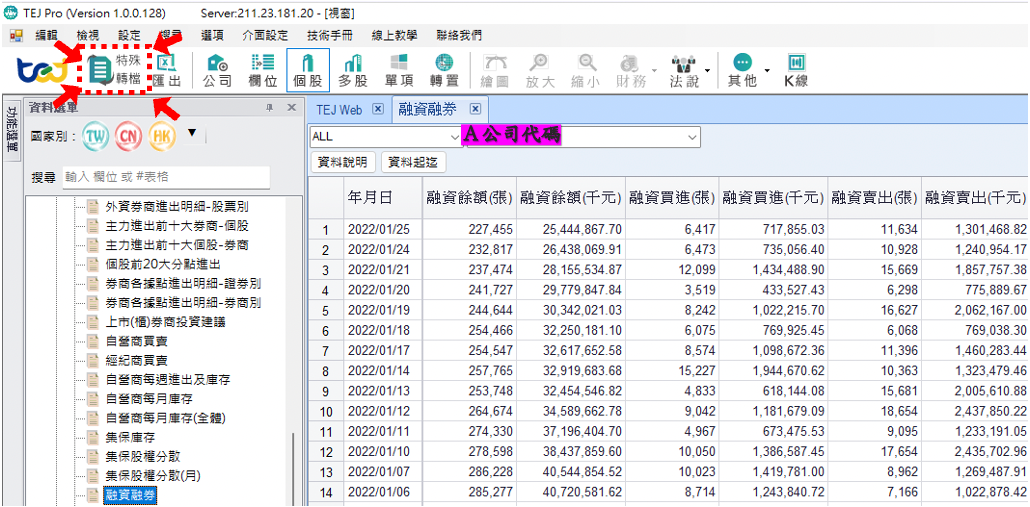Switch to the TEJ Web tab
This screenshot has width=1030, height=507.
pyautogui.click(x=339, y=110)
